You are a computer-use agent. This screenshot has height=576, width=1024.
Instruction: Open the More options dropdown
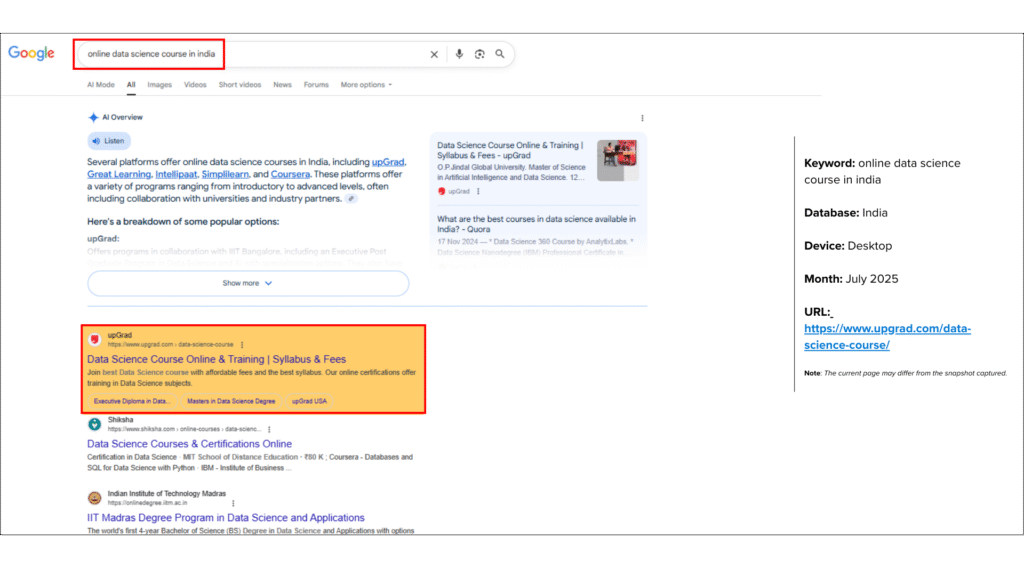pyautogui.click(x=366, y=85)
